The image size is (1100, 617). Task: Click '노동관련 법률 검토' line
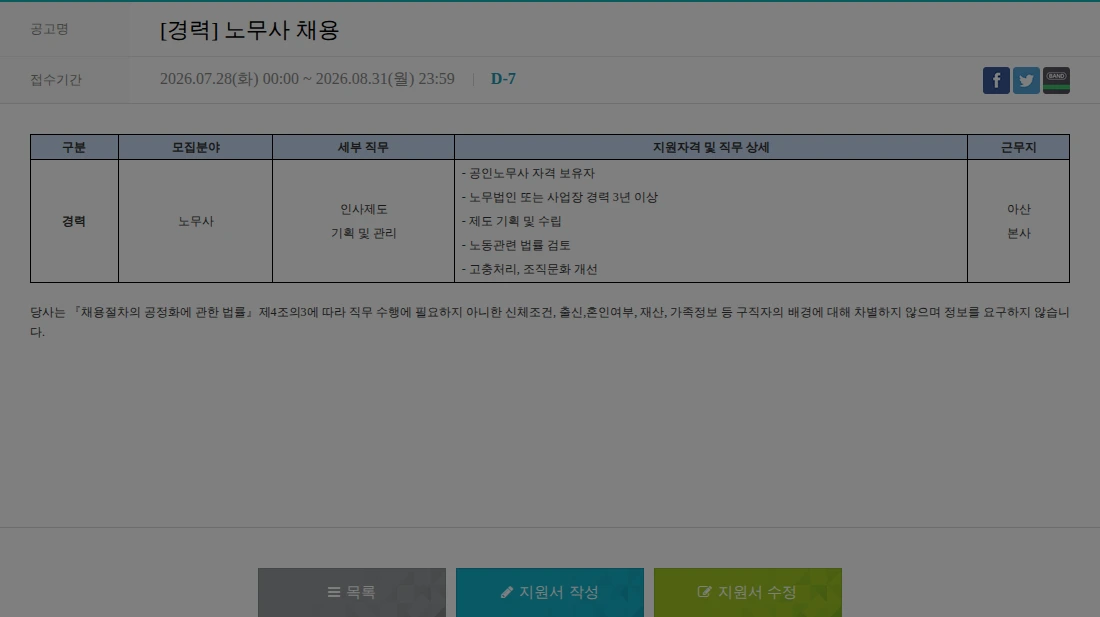click(x=516, y=245)
